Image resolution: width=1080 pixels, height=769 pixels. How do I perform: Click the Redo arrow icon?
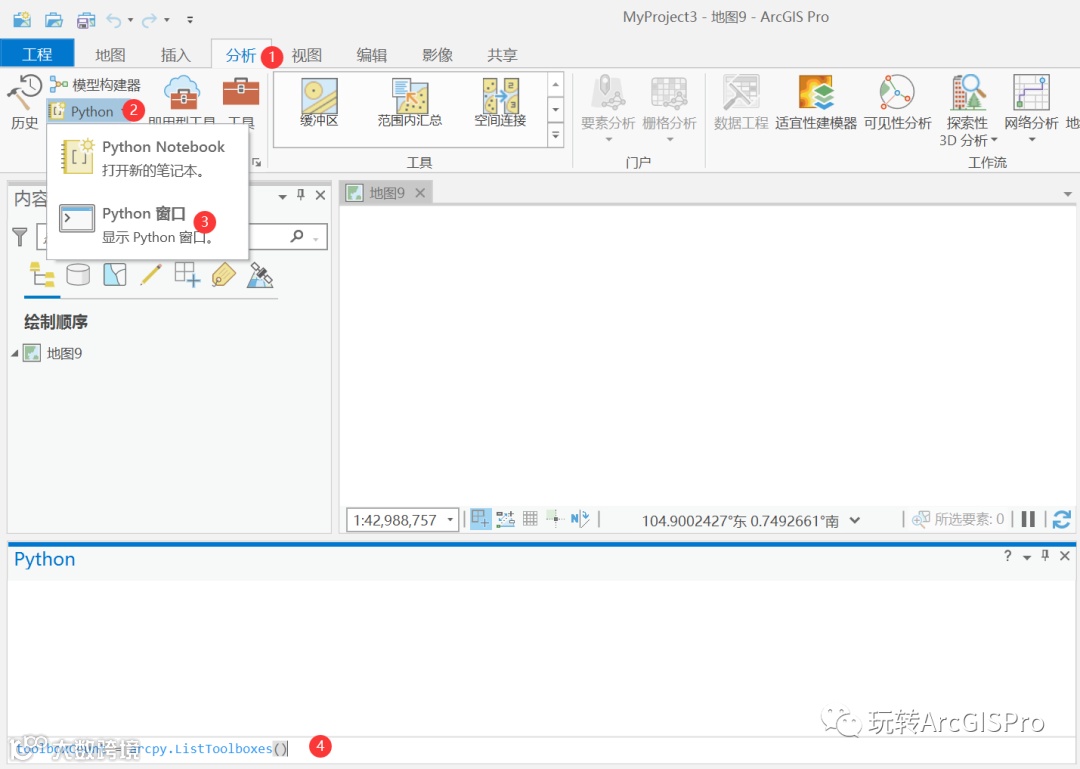[149, 21]
